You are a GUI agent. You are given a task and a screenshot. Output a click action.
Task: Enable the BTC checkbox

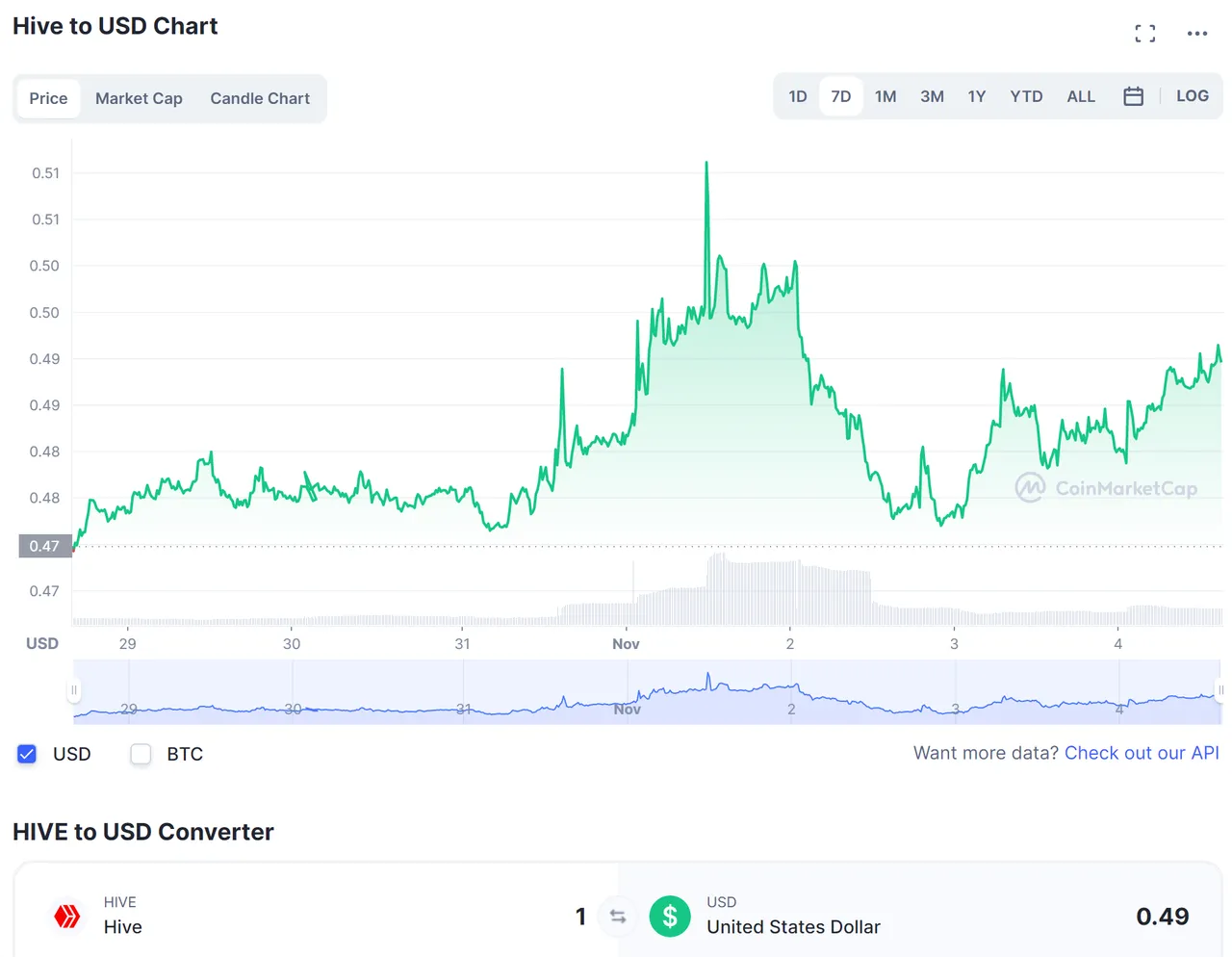[141, 754]
